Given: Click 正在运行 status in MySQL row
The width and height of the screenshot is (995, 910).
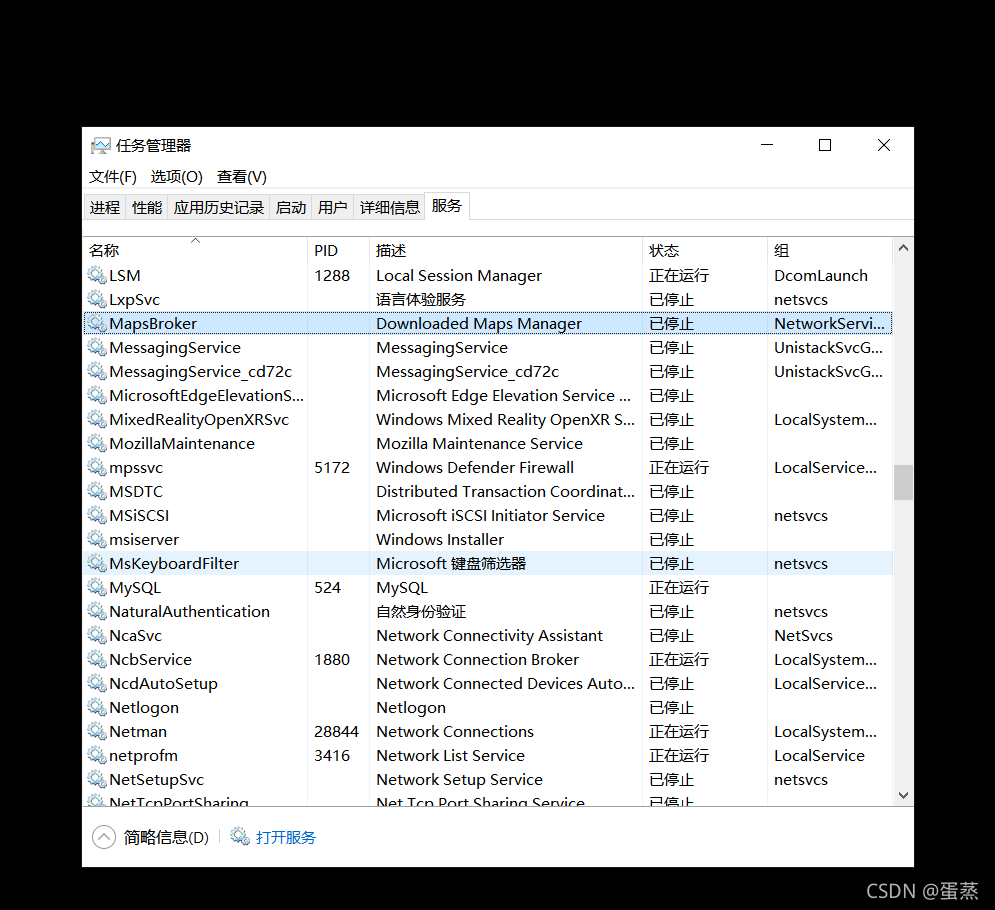Looking at the screenshot, I should tap(679, 588).
